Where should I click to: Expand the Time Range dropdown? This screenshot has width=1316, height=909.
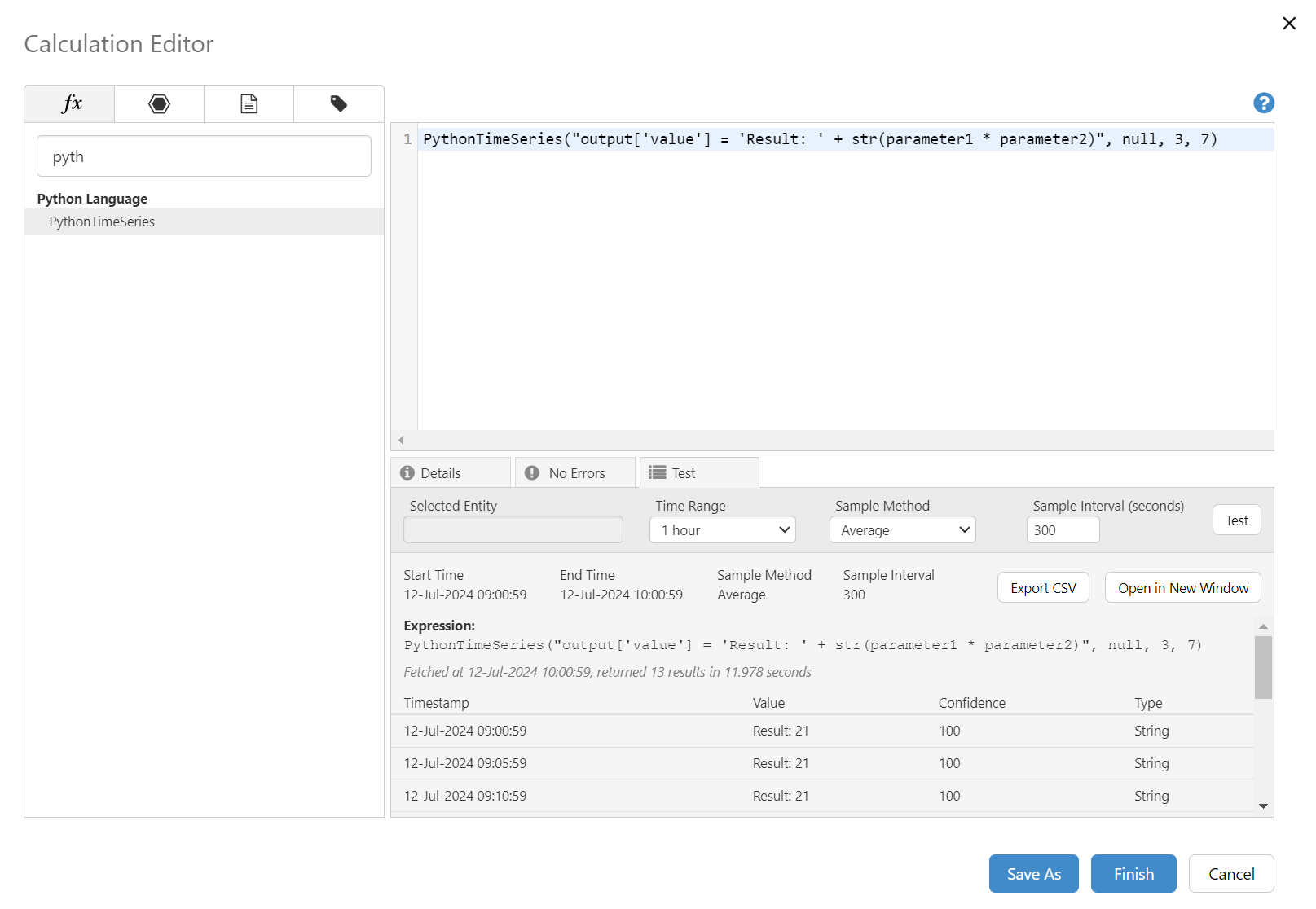(722, 530)
